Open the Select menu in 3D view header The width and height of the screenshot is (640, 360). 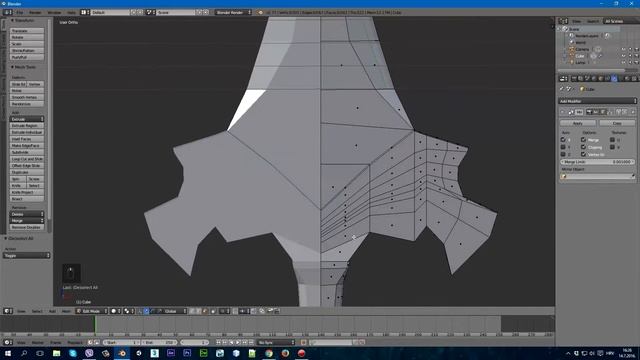[37, 311]
